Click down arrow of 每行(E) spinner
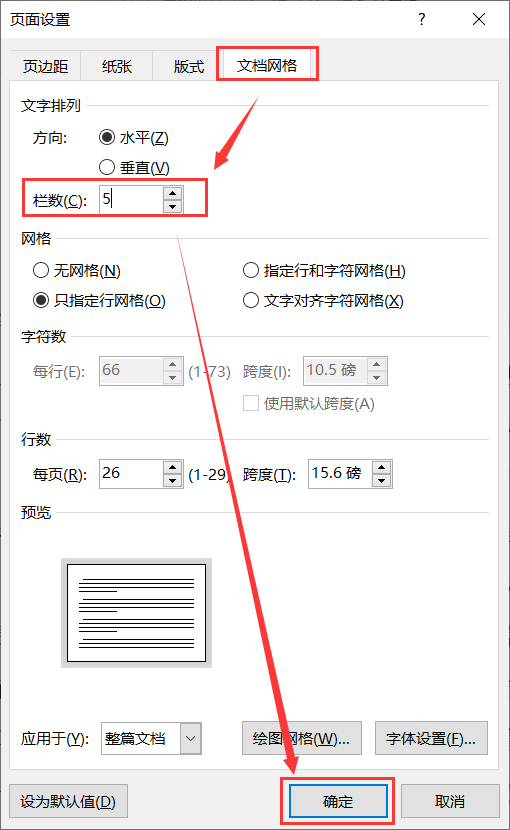The image size is (510, 830). [x=173, y=378]
